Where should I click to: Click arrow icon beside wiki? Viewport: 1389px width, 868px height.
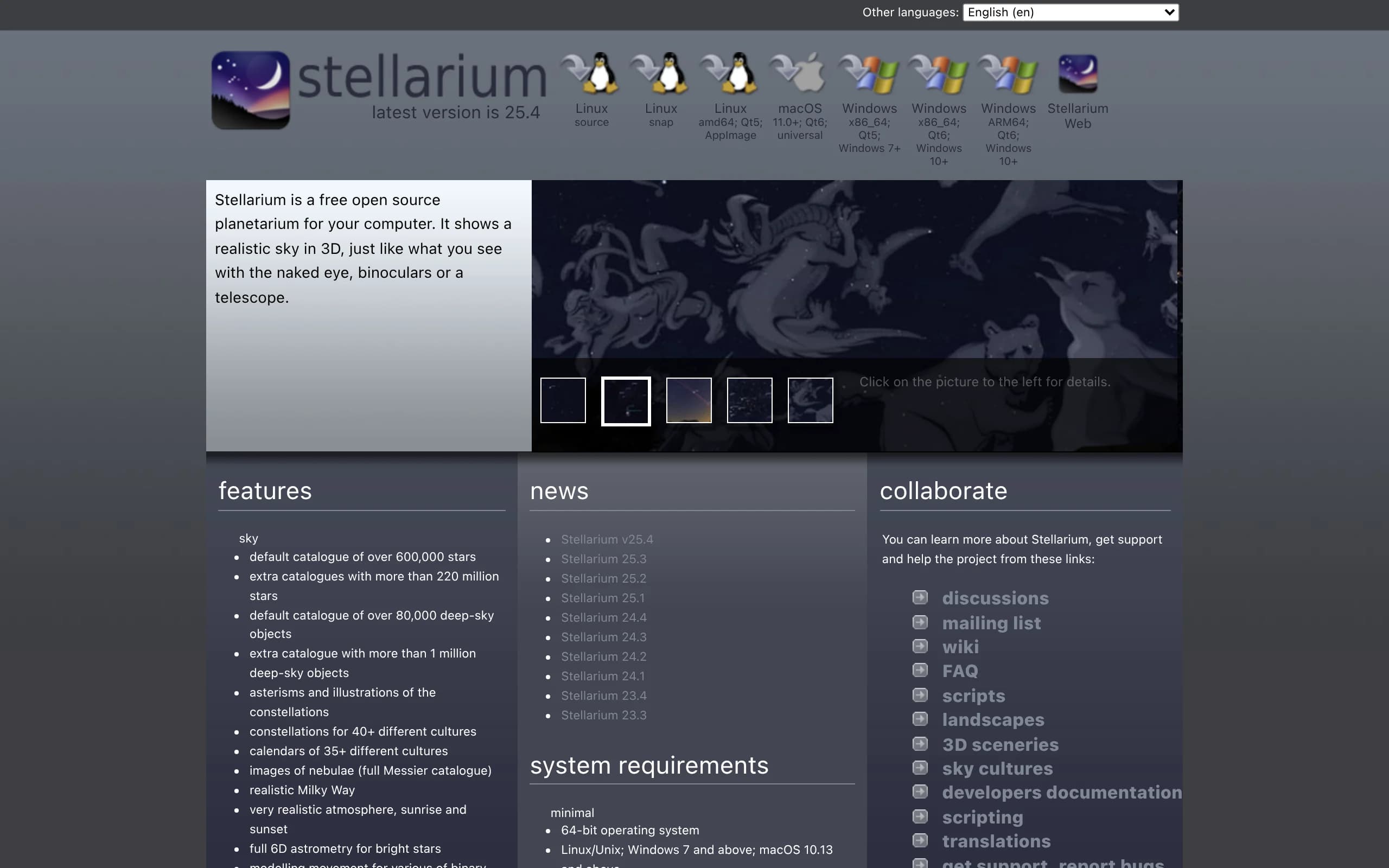coord(920,647)
